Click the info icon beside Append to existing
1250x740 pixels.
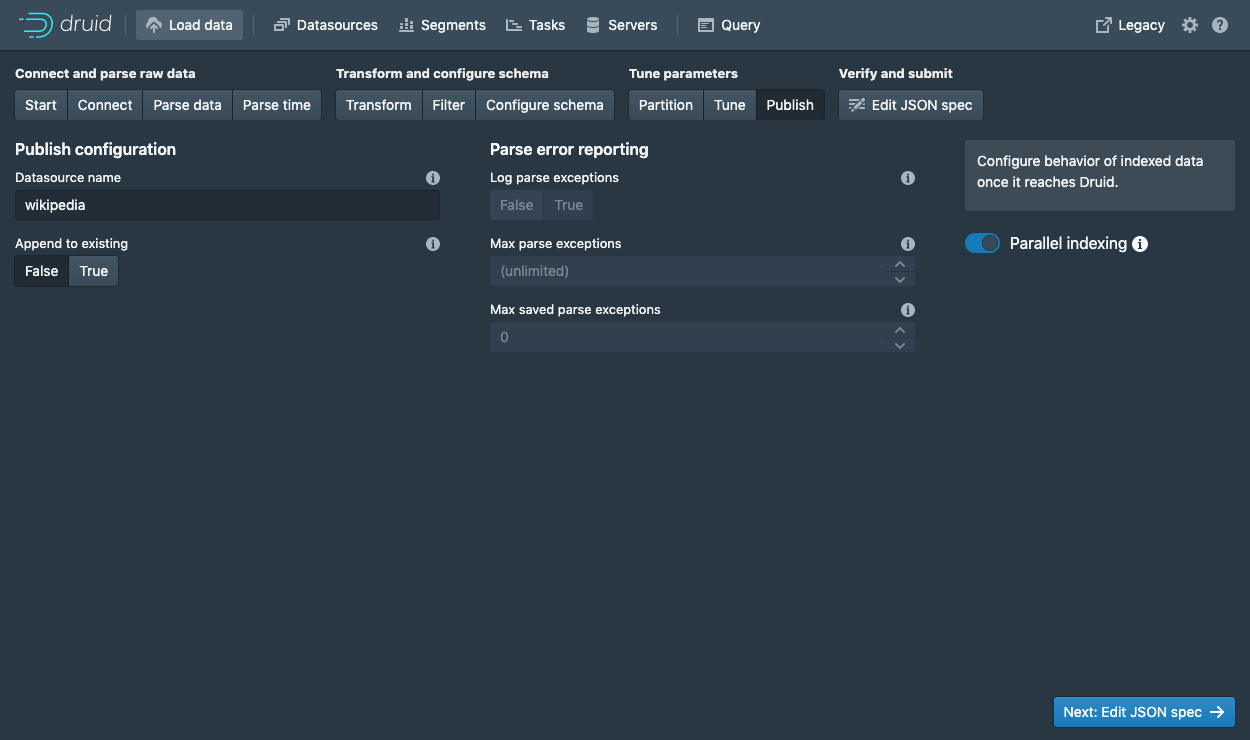[x=433, y=244]
